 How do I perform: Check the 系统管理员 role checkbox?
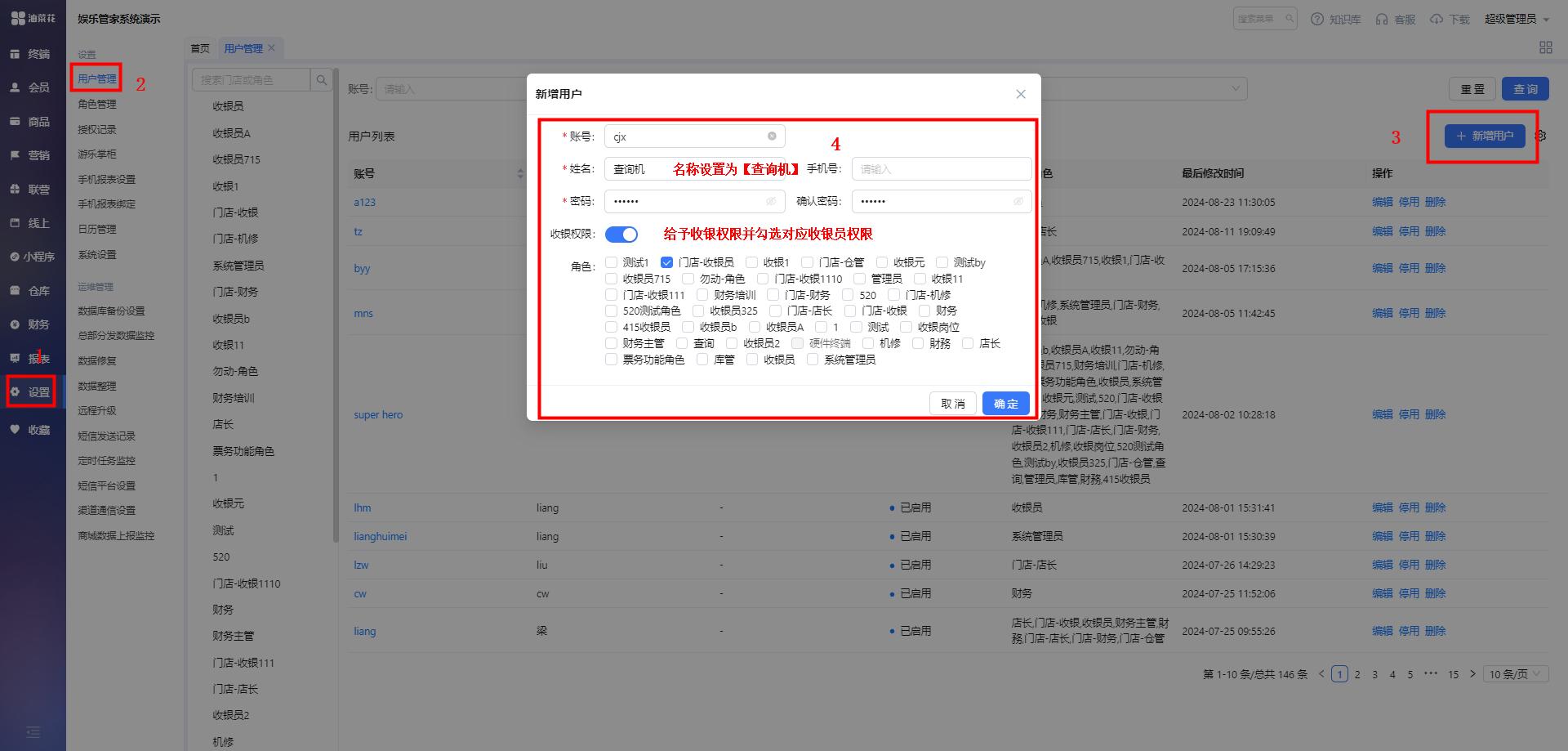(813, 360)
